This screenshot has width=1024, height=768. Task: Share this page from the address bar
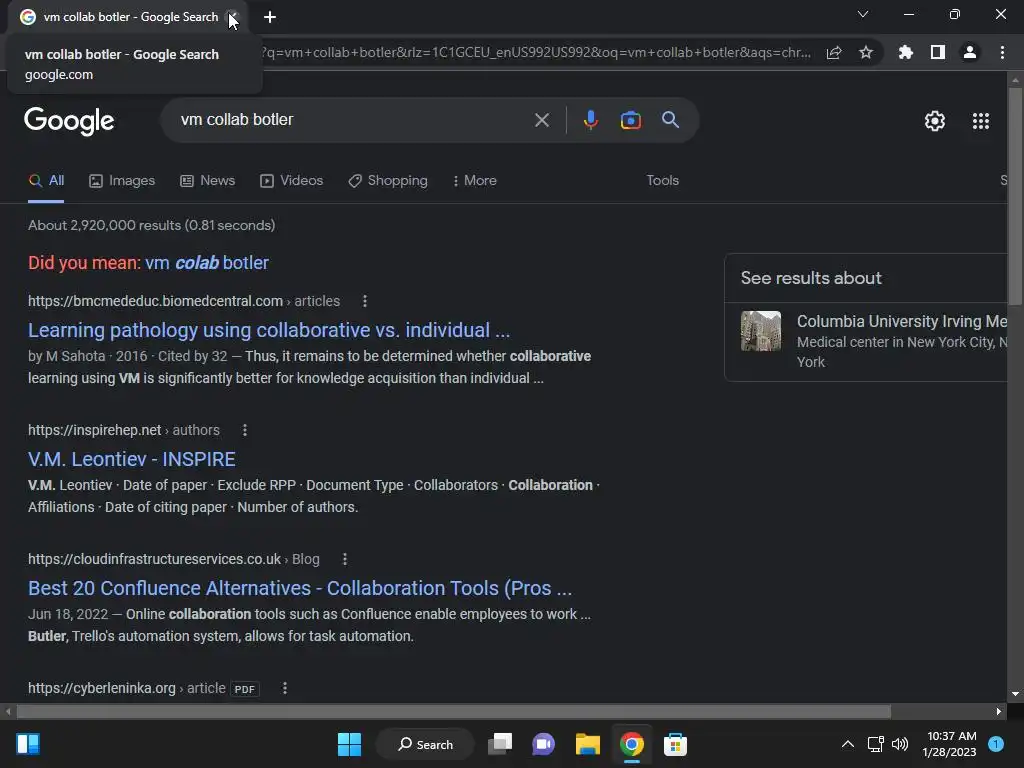[833, 53]
